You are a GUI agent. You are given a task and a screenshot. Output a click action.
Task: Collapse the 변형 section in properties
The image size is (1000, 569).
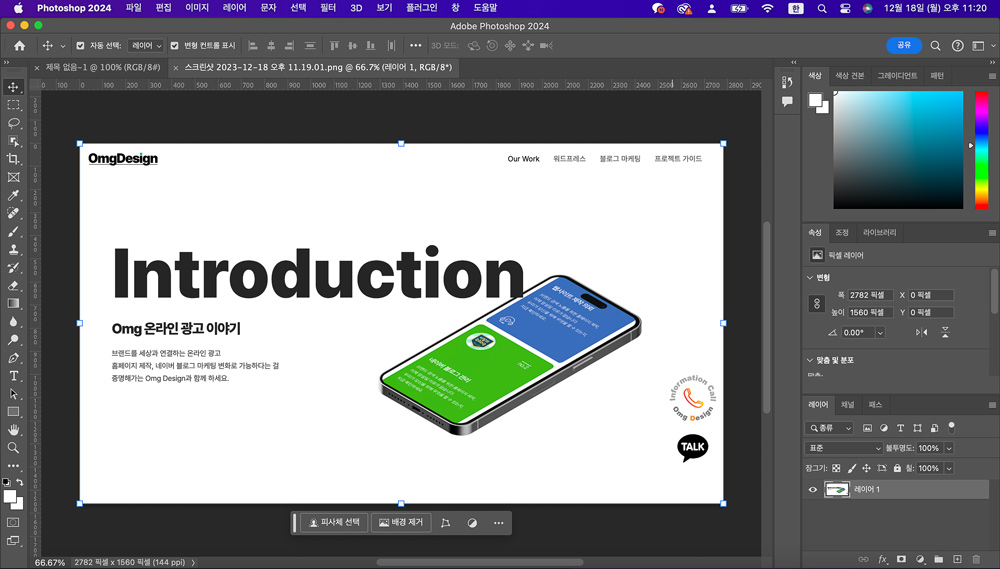click(x=810, y=277)
